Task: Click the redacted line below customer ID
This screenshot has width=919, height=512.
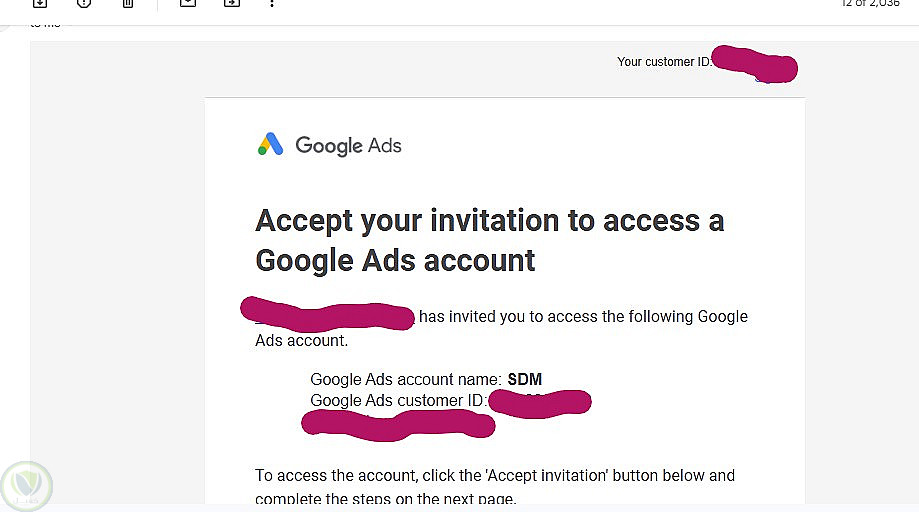Action: (398, 424)
